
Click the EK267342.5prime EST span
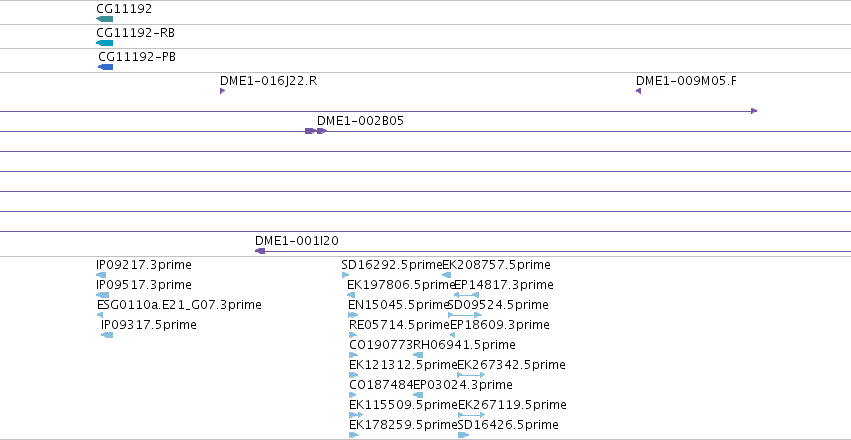point(471,375)
